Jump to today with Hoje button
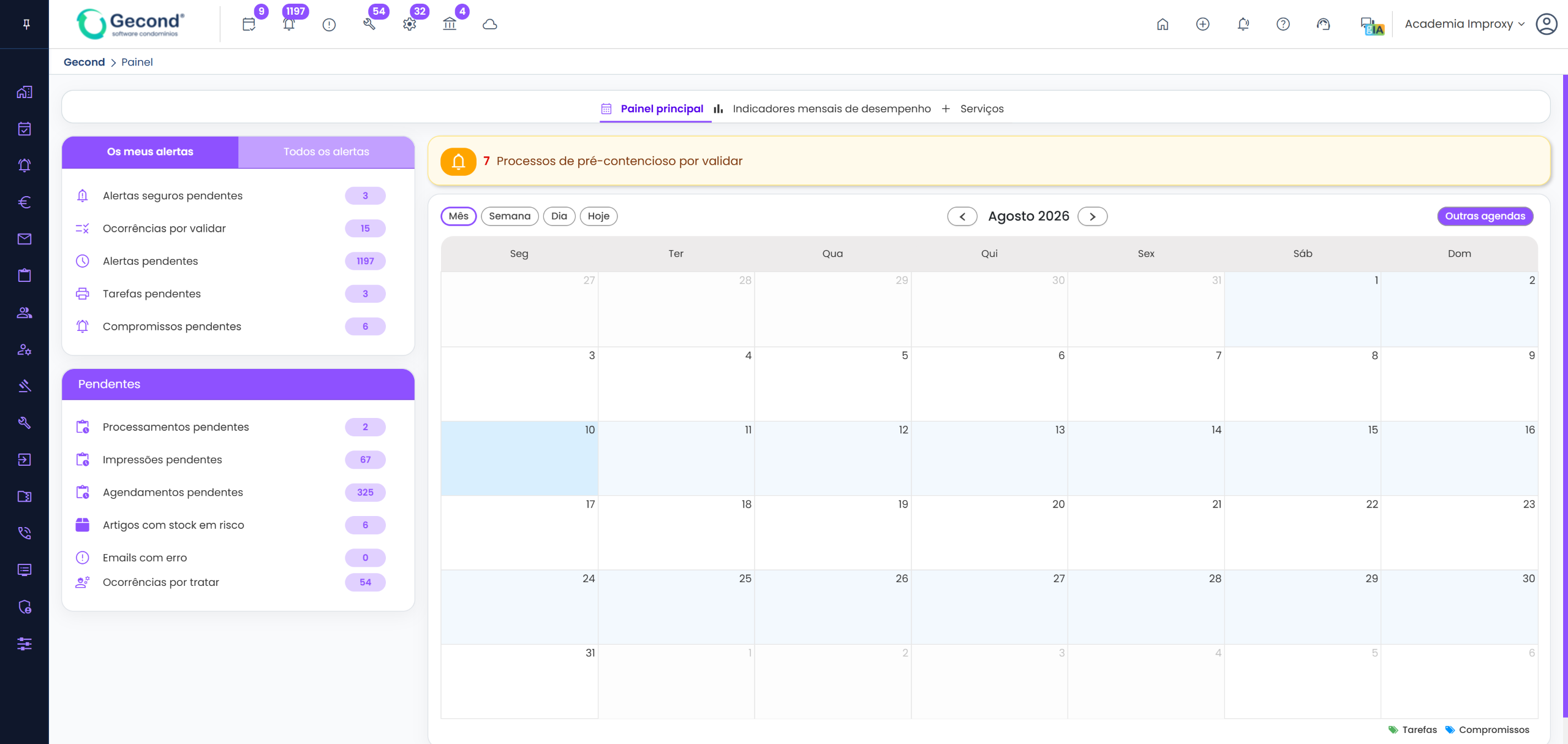This screenshot has width=1568, height=744. pos(598,216)
